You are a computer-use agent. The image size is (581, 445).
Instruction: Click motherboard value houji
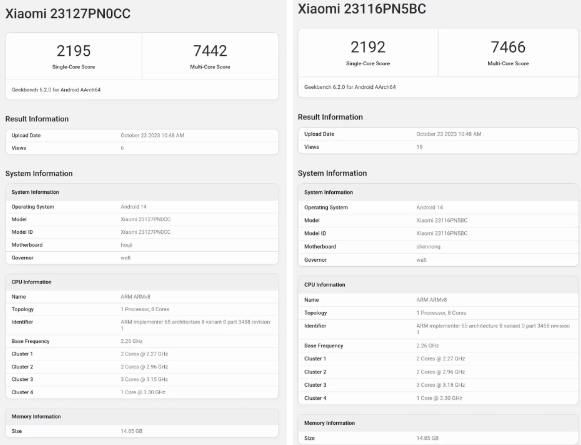click(126, 245)
